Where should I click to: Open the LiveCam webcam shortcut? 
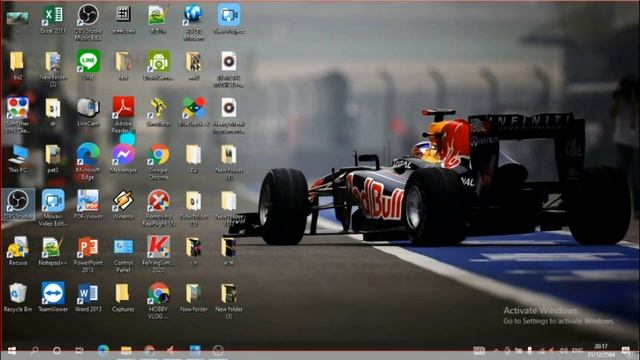(x=88, y=112)
